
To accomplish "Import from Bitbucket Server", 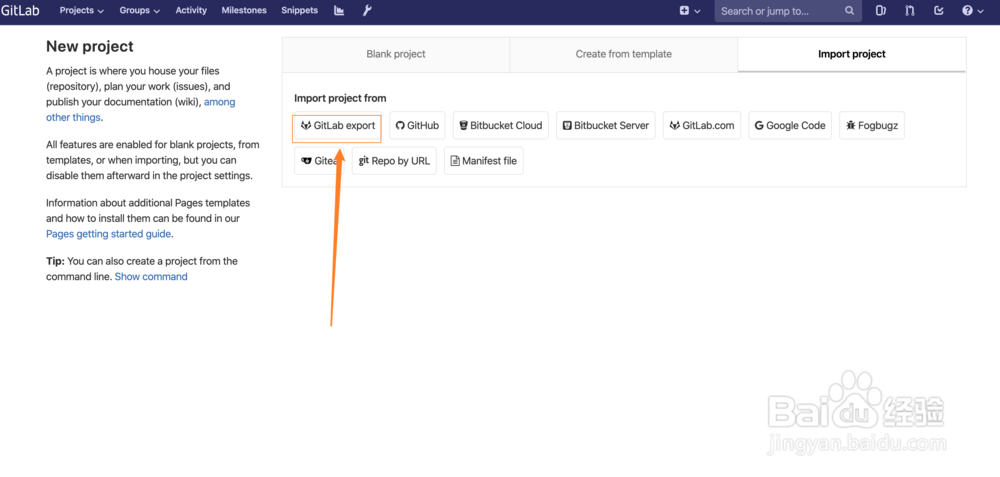I will (606, 126).
